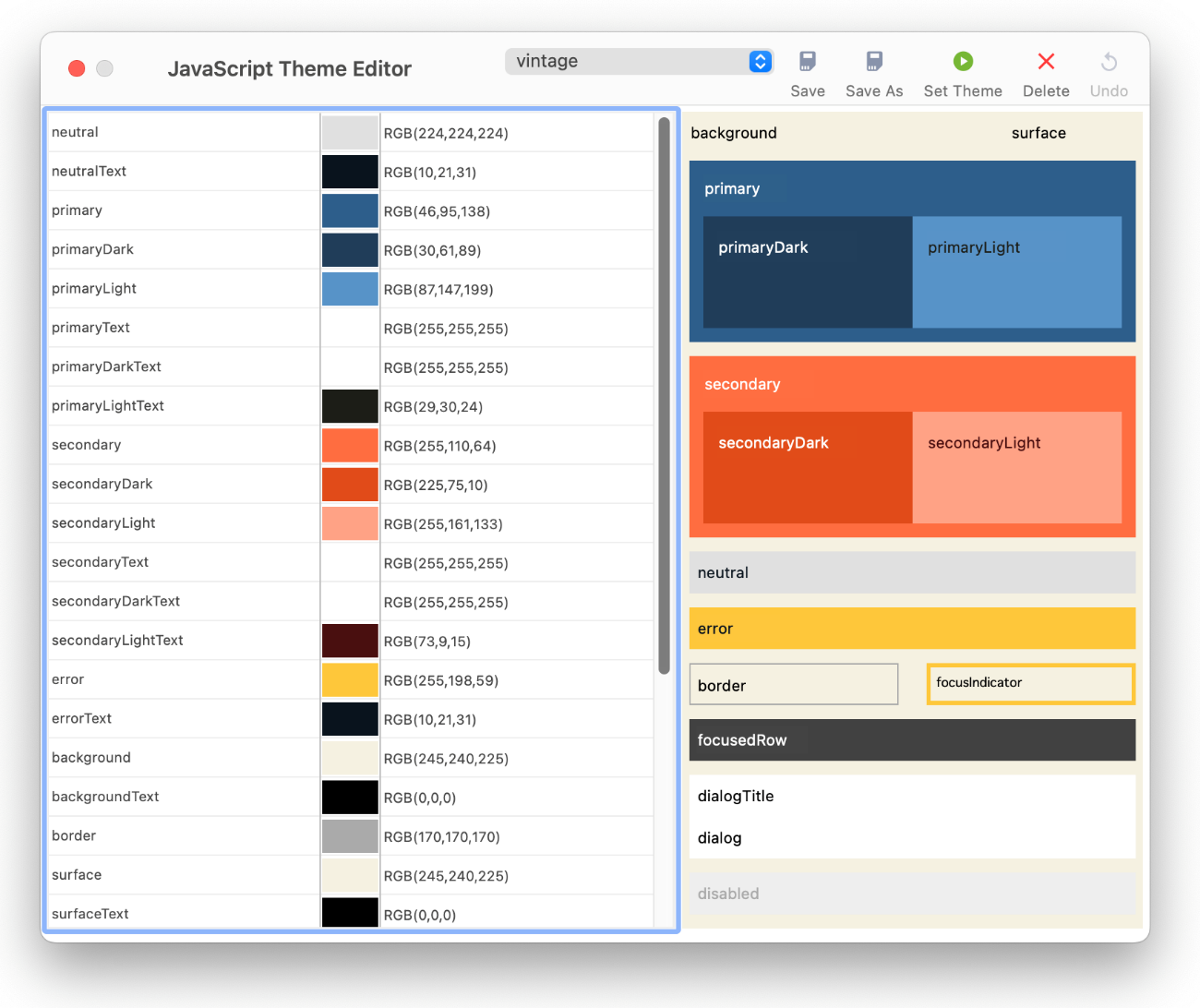Click the primaryLightText color swatch
This screenshot has width=1200, height=1008.
pos(350,406)
